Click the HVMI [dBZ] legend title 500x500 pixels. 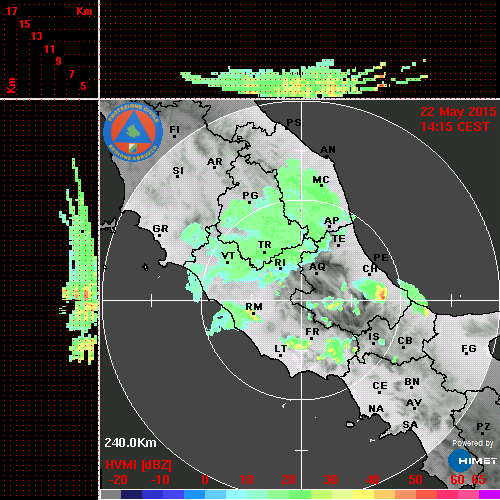[x=138, y=465]
